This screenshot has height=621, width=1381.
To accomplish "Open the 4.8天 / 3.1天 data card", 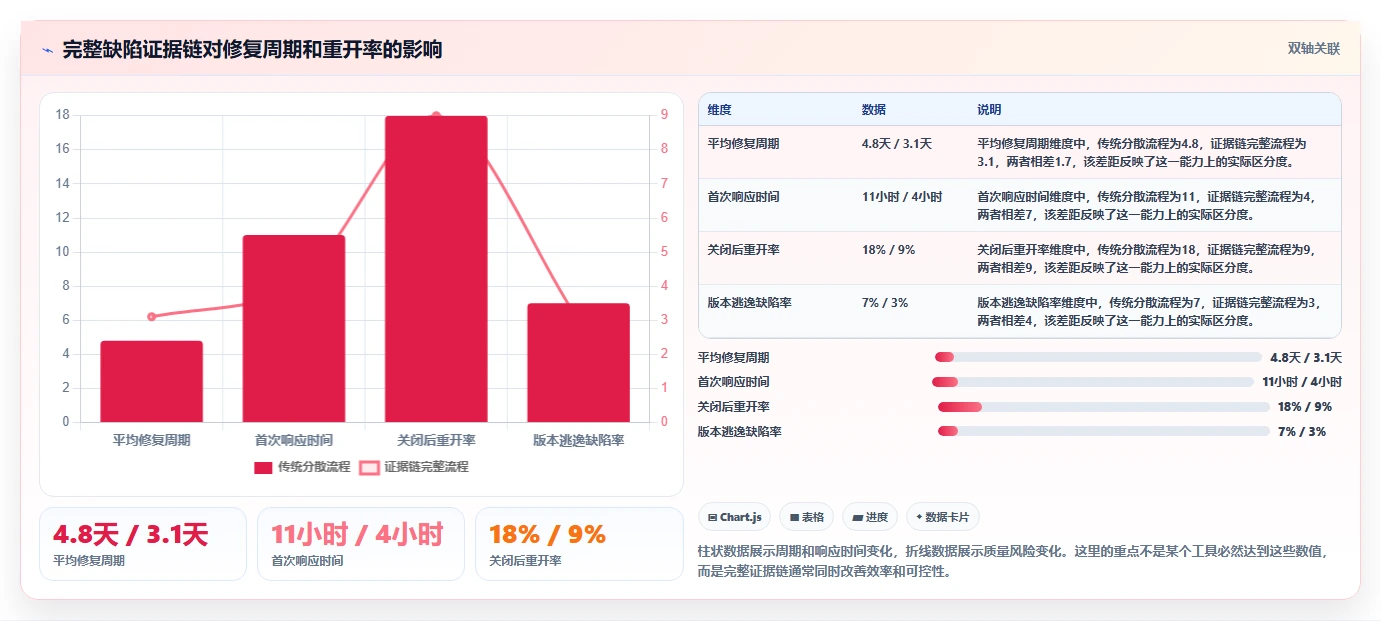I will tap(143, 544).
